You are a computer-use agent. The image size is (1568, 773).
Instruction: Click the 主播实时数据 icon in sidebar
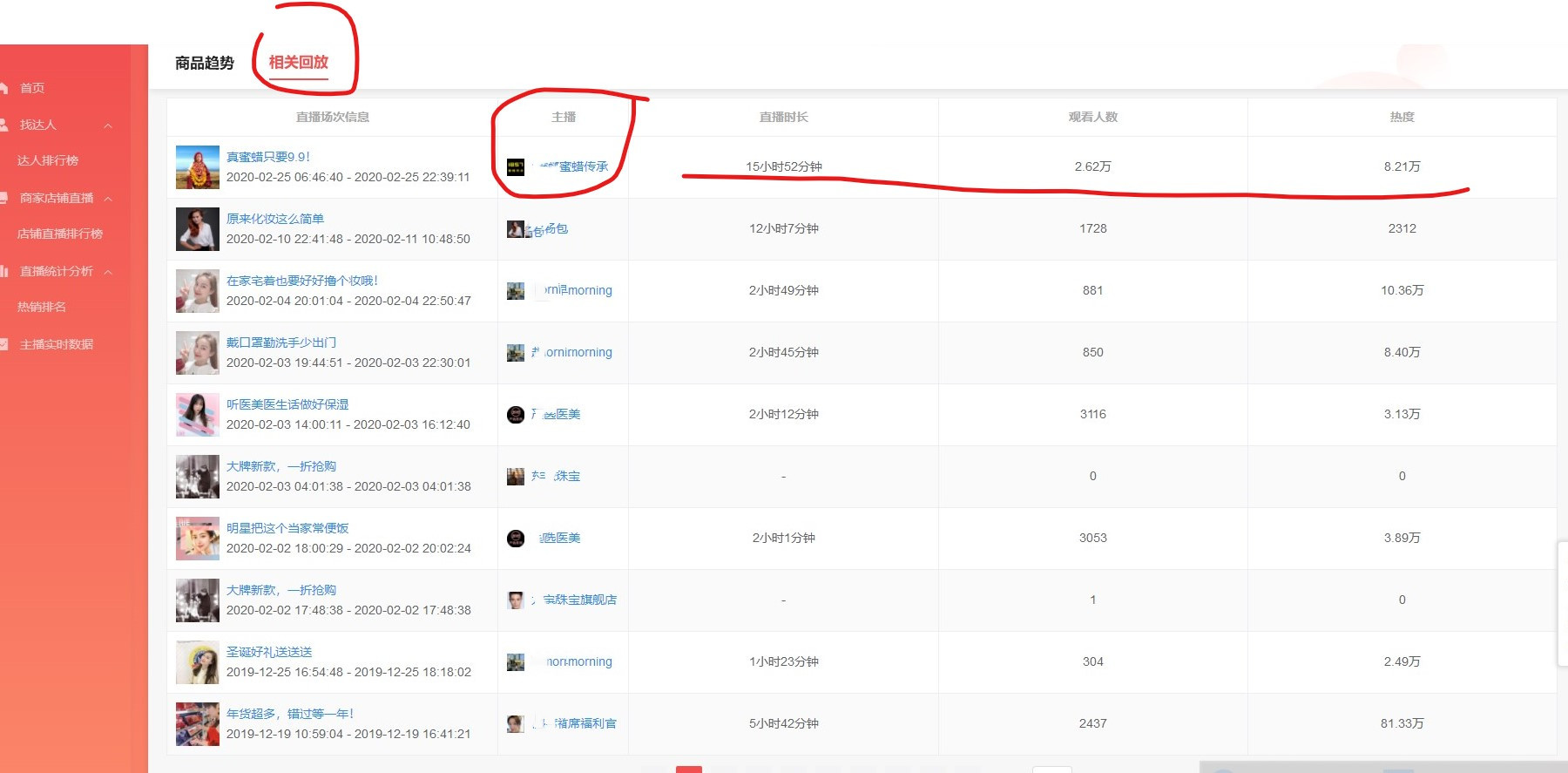pyautogui.click(x=4, y=344)
